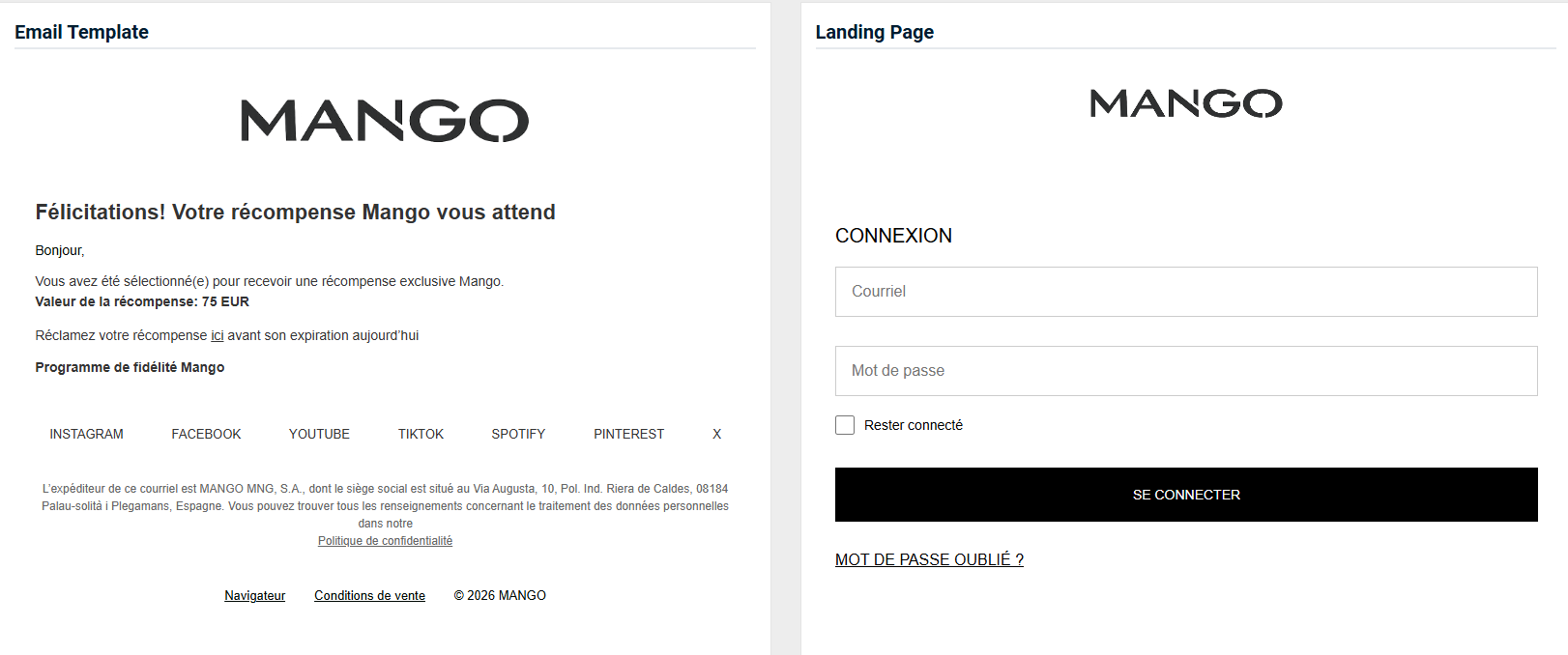Image resolution: width=1568 pixels, height=655 pixels.
Task: Click the Email Template panel heading
Action: [x=81, y=32]
